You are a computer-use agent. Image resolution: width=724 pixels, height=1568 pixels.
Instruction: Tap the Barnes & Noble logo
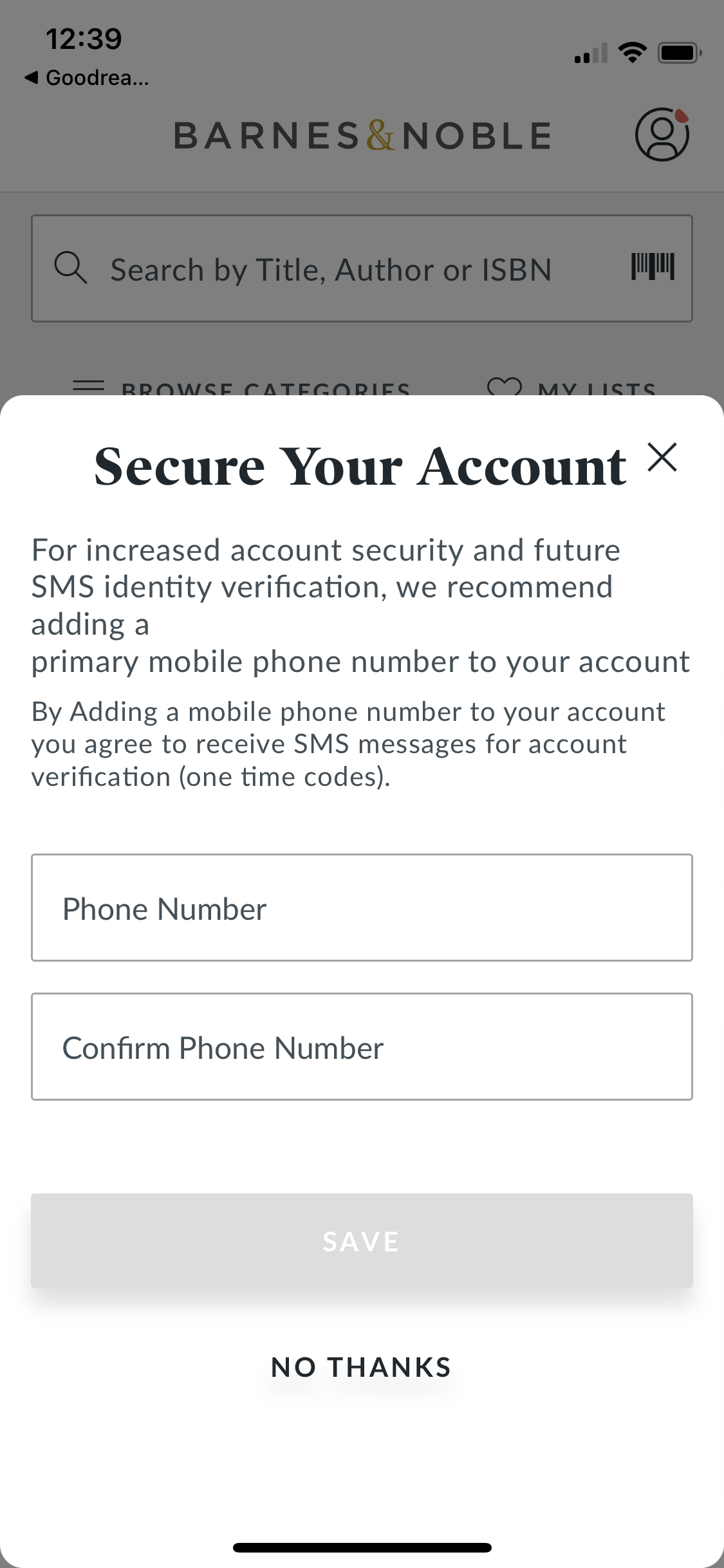[362, 136]
